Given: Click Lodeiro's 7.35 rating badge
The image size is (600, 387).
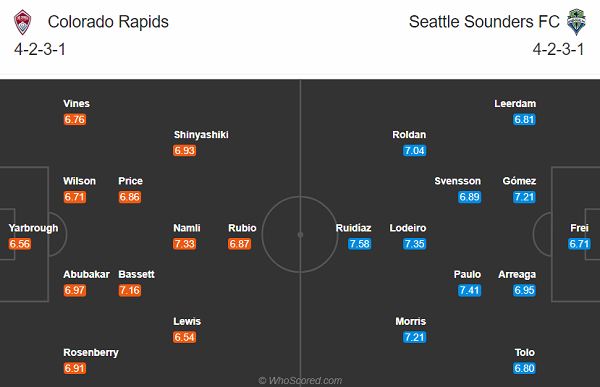Looking at the screenshot, I should click(x=414, y=244).
